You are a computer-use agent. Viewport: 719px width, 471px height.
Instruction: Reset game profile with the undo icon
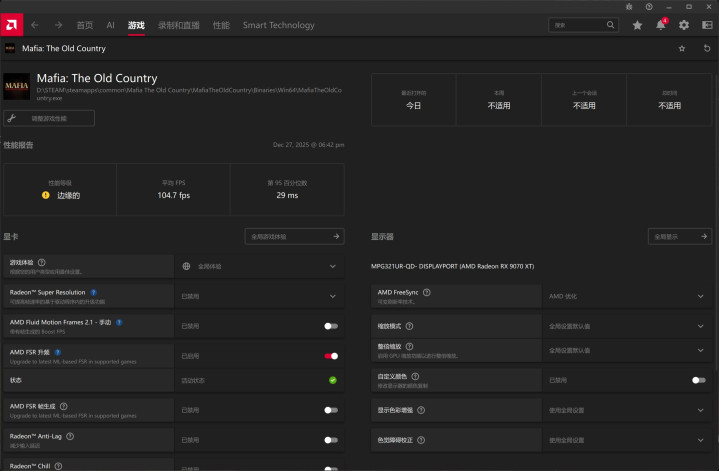point(706,48)
